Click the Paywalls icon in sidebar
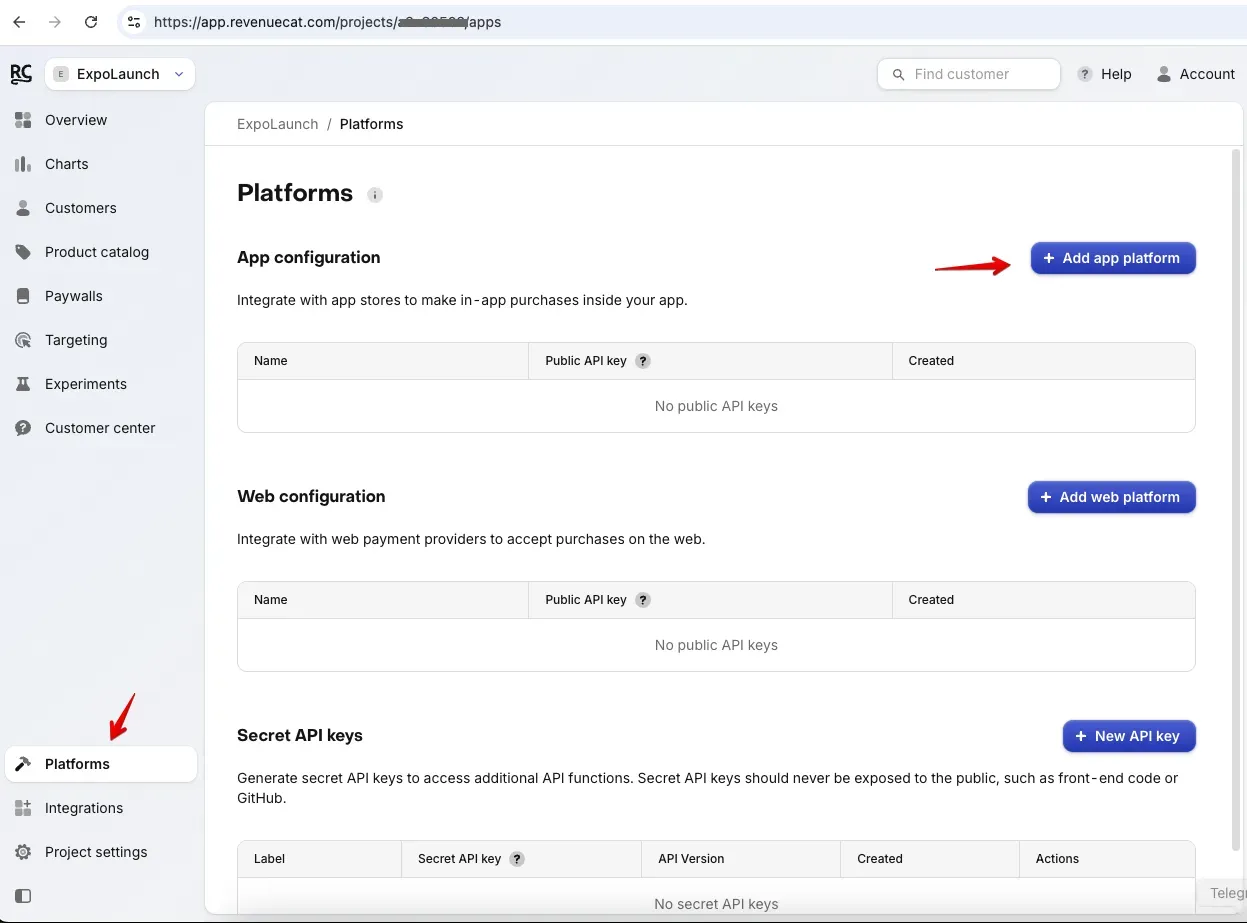1247x923 pixels. point(23,296)
